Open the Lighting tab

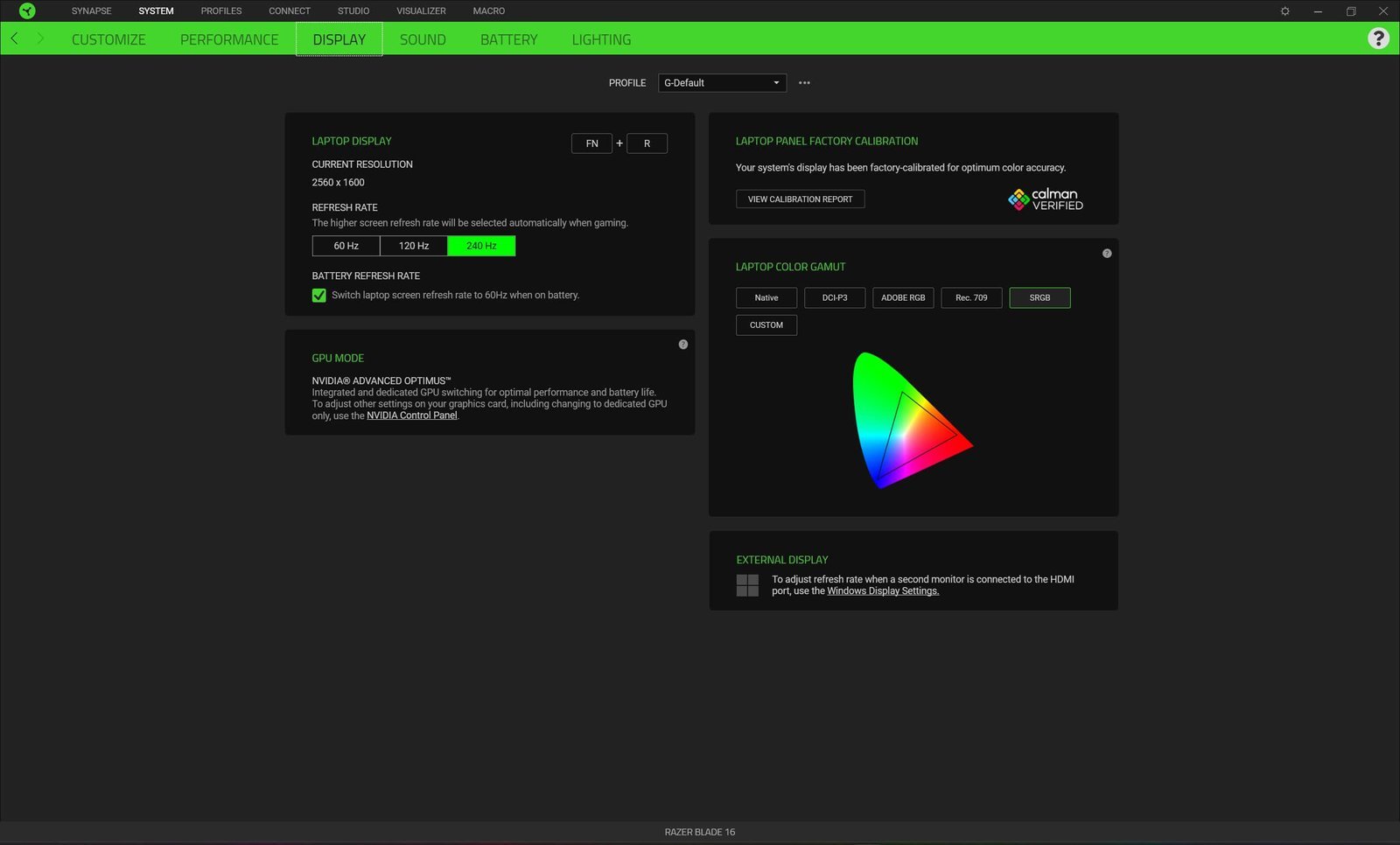pos(601,39)
